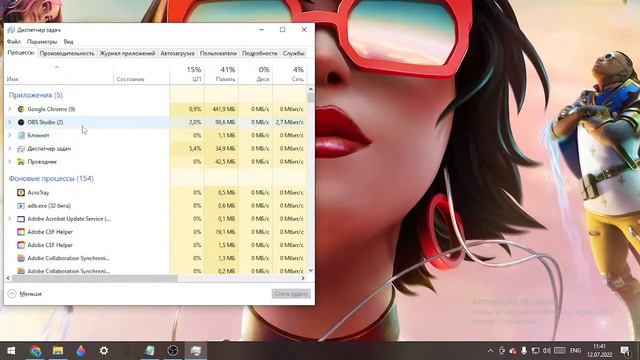Collapse Task Manager with Меньше button

[25, 293]
